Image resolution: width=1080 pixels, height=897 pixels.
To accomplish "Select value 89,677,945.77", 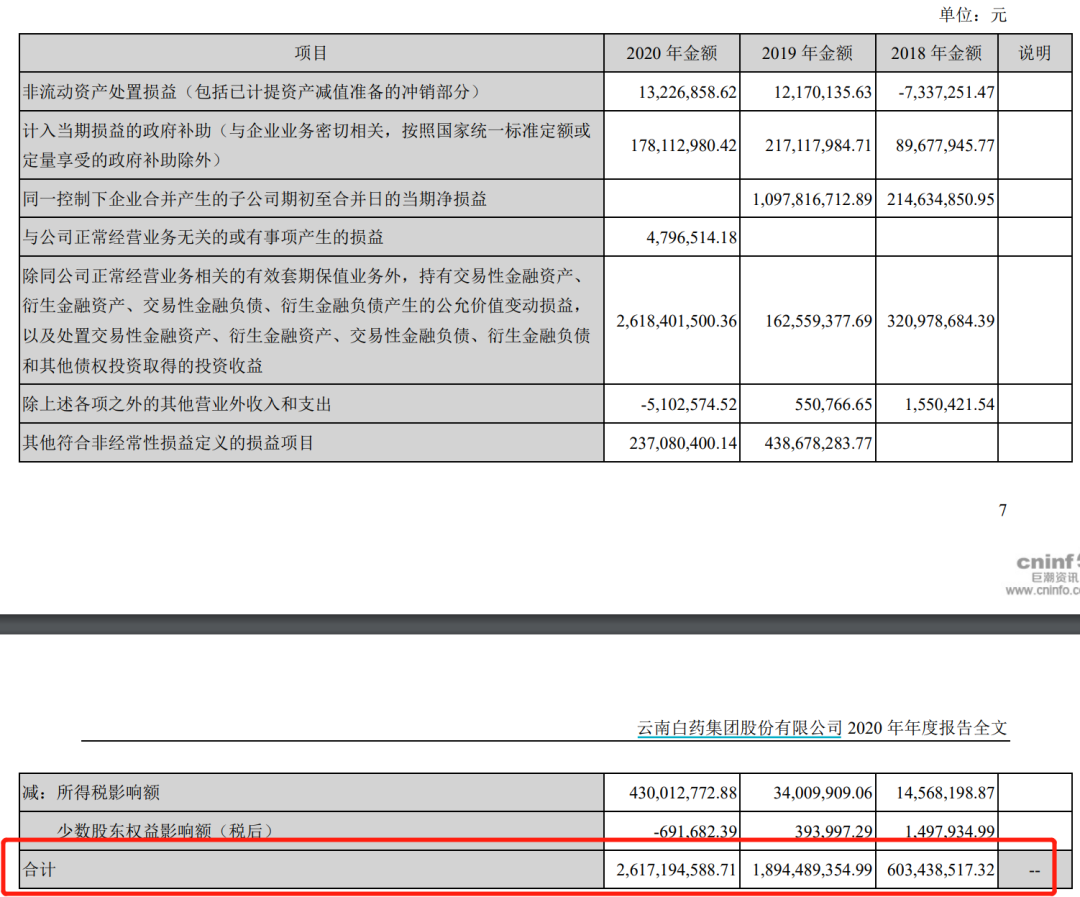I will pyautogui.click(x=945, y=145).
